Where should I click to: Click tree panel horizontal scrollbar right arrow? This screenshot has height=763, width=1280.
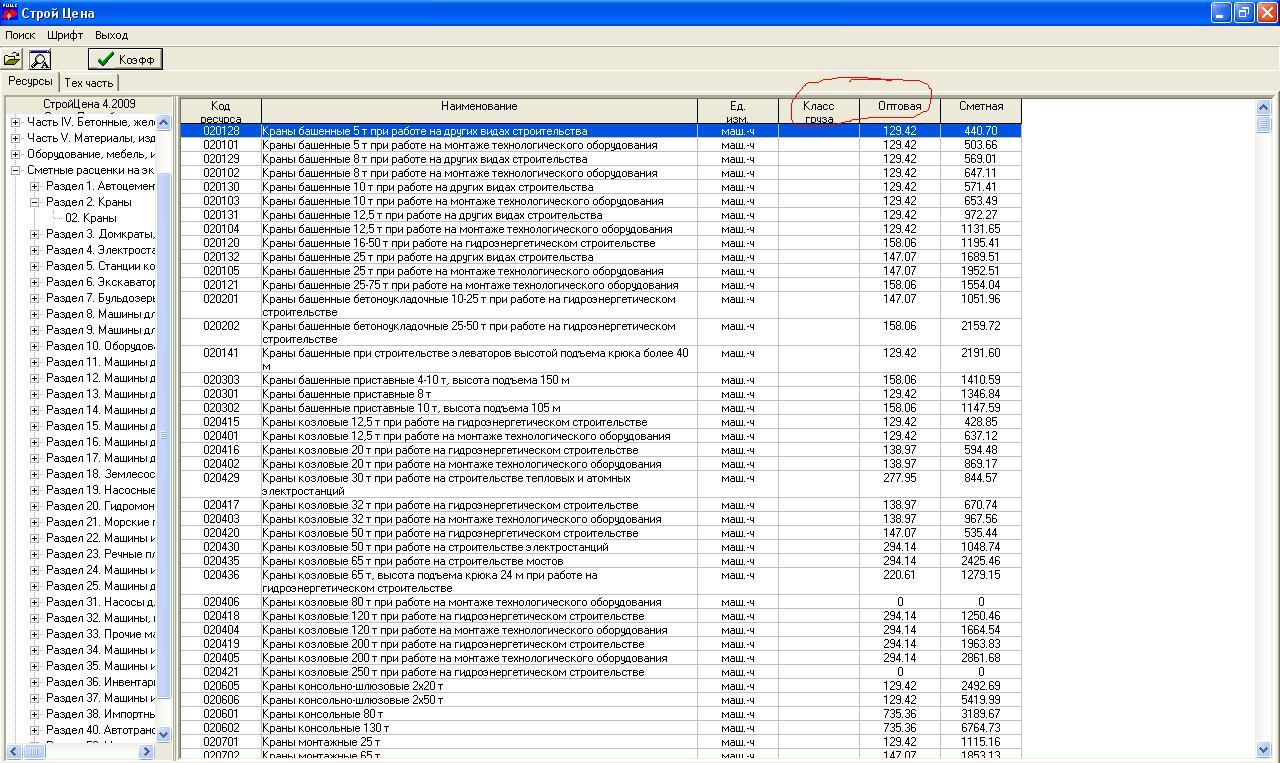click(146, 751)
